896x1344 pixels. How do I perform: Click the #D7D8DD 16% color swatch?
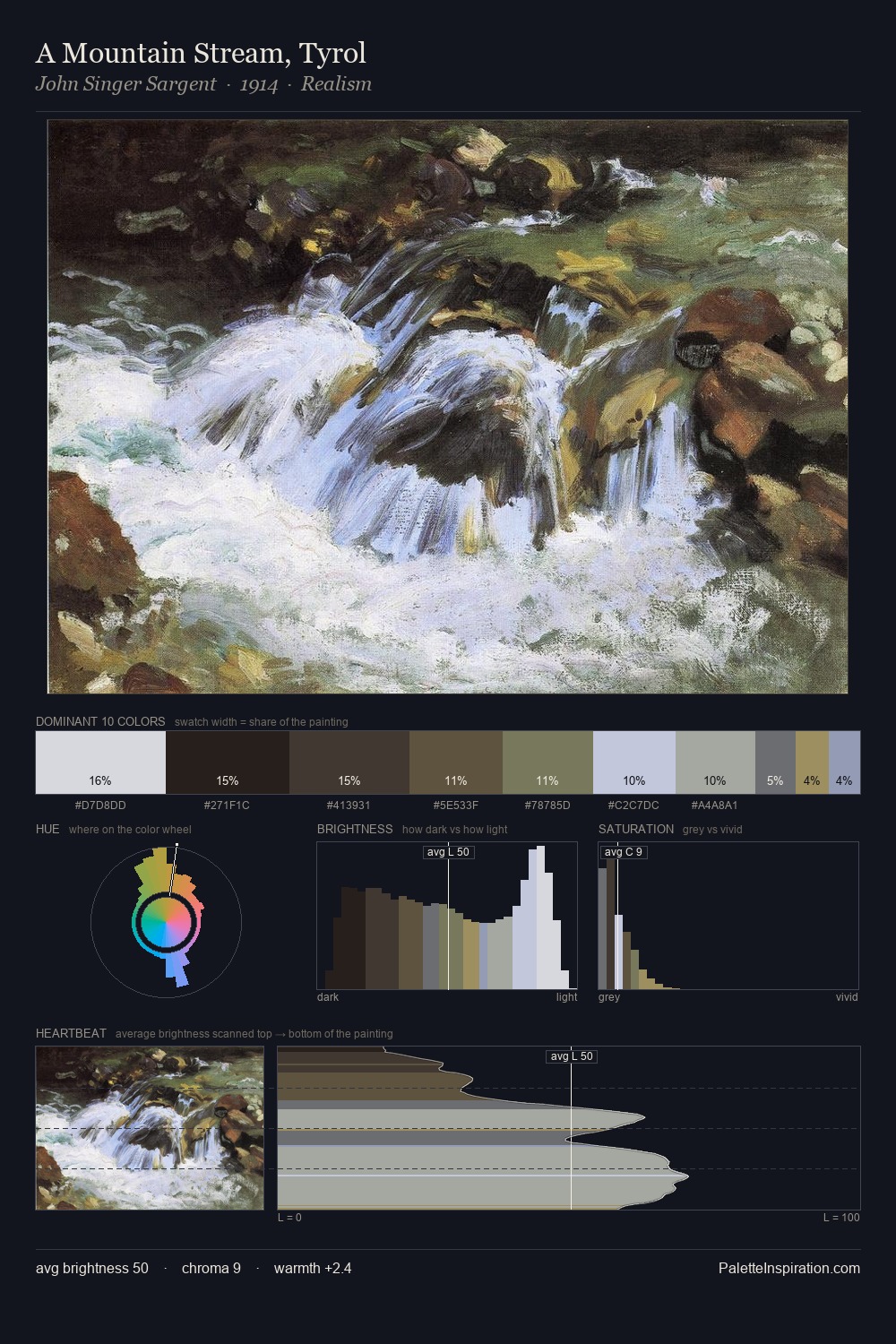100,762
